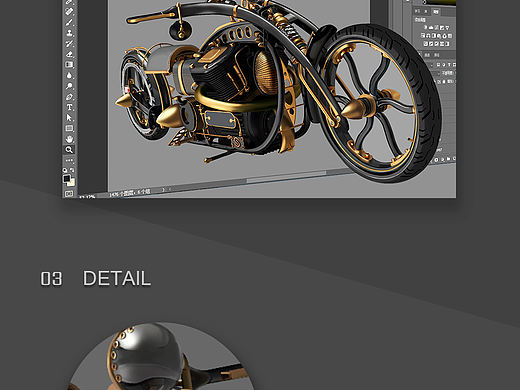This screenshot has height=390, width=520.
Task: Open the cream background color swatch
Action: (x=72, y=183)
